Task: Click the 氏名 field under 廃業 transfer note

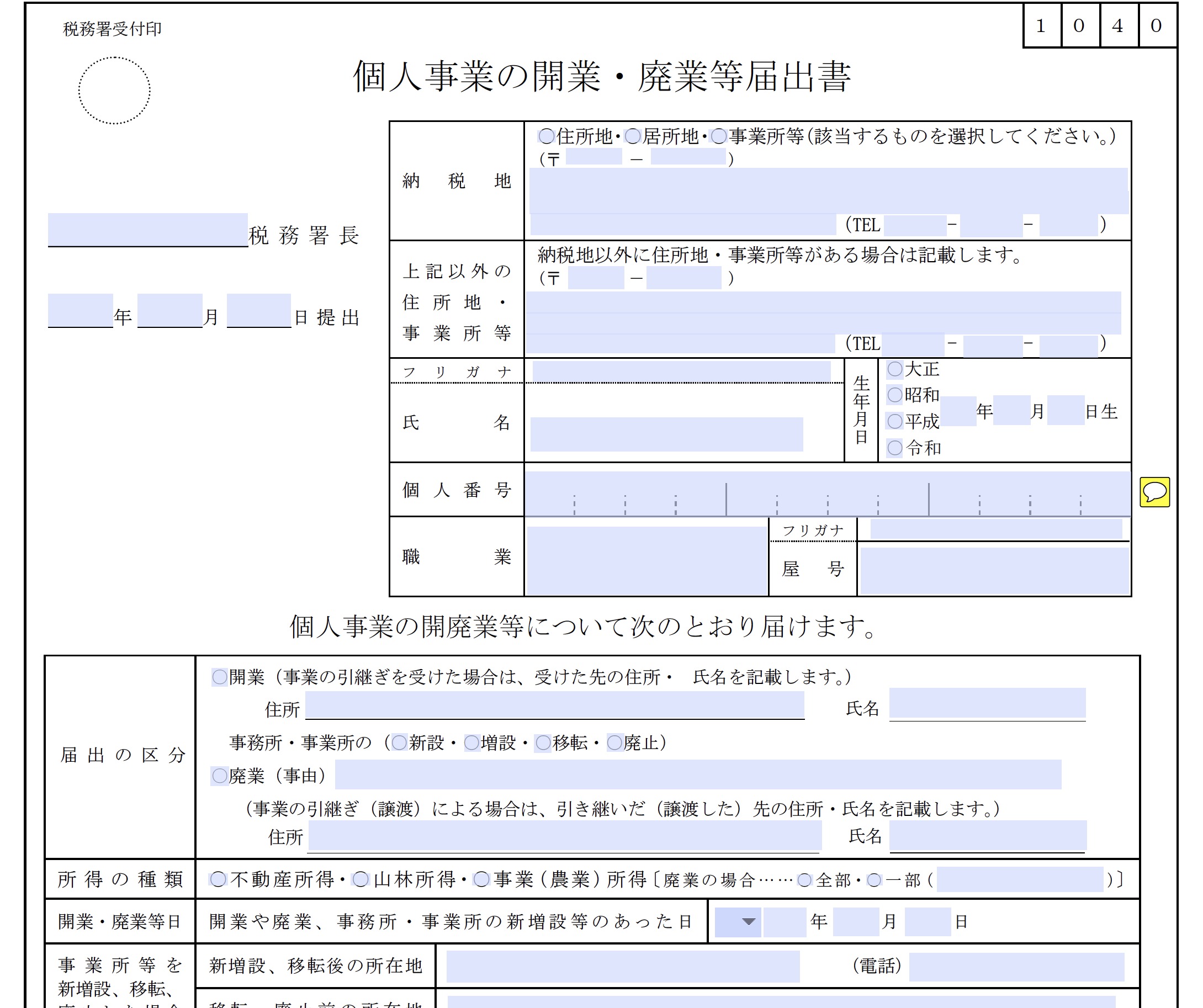Action: click(988, 836)
